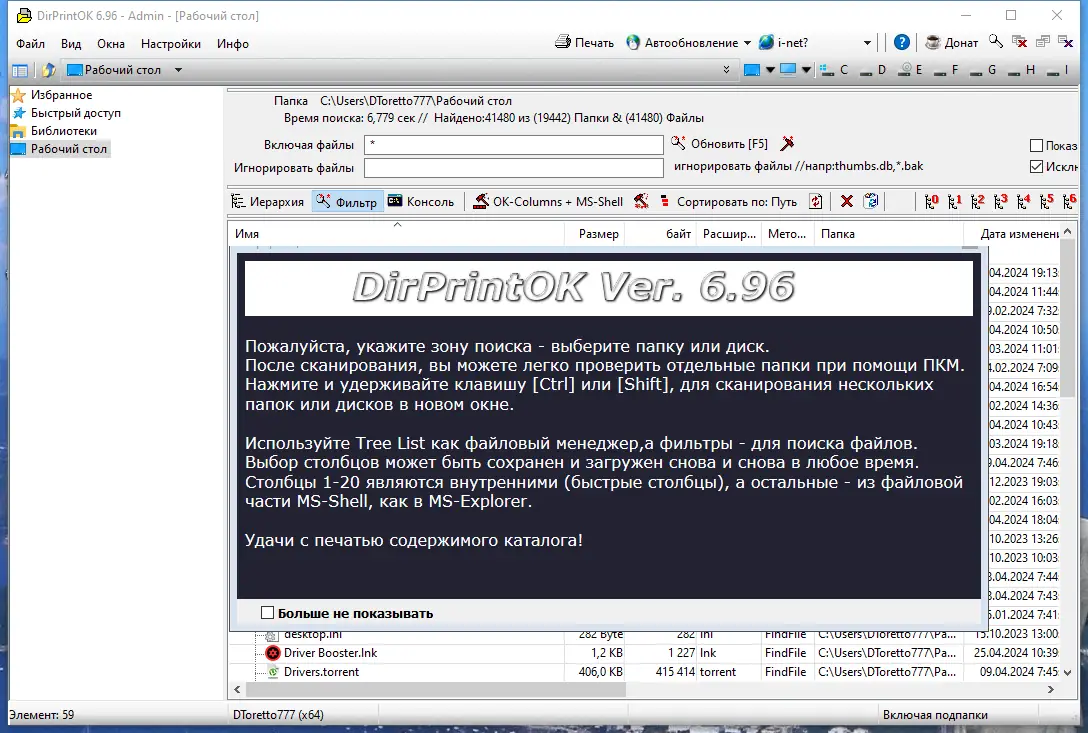Select Избранное in the left tree

[52, 95]
